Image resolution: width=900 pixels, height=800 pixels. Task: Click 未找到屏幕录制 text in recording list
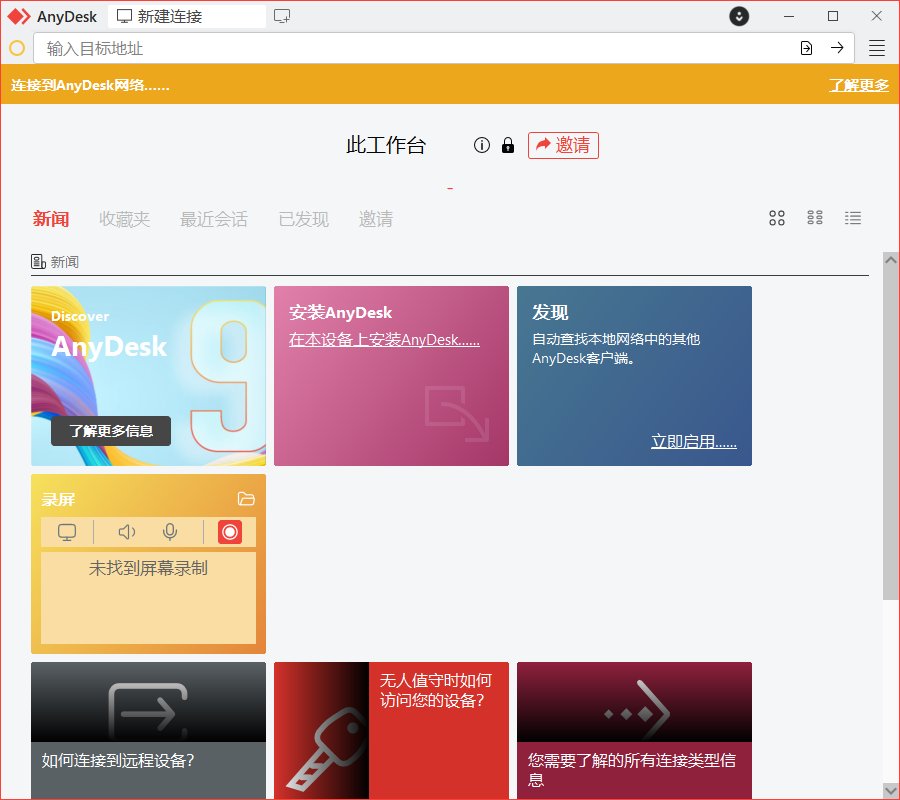pyautogui.click(x=148, y=568)
